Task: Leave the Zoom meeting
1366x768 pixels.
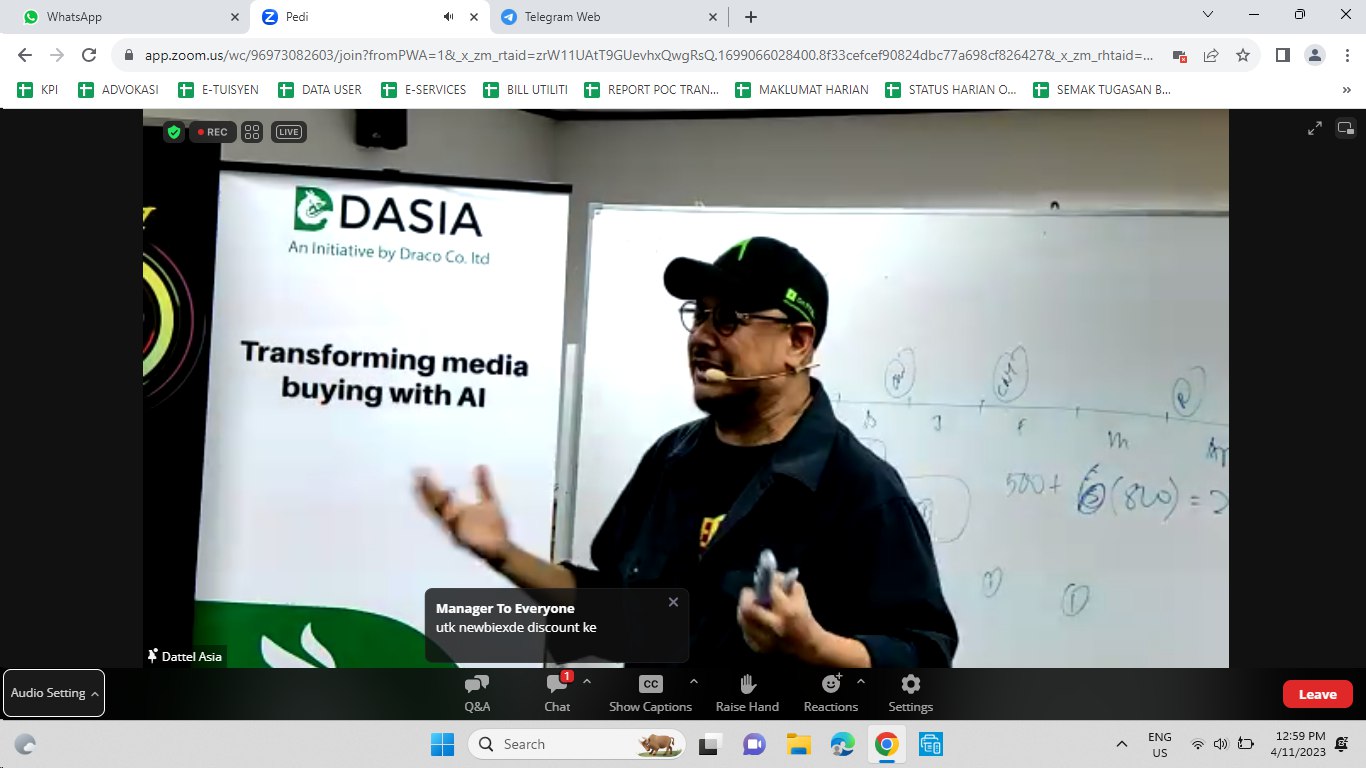Action: tap(1317, 694)
